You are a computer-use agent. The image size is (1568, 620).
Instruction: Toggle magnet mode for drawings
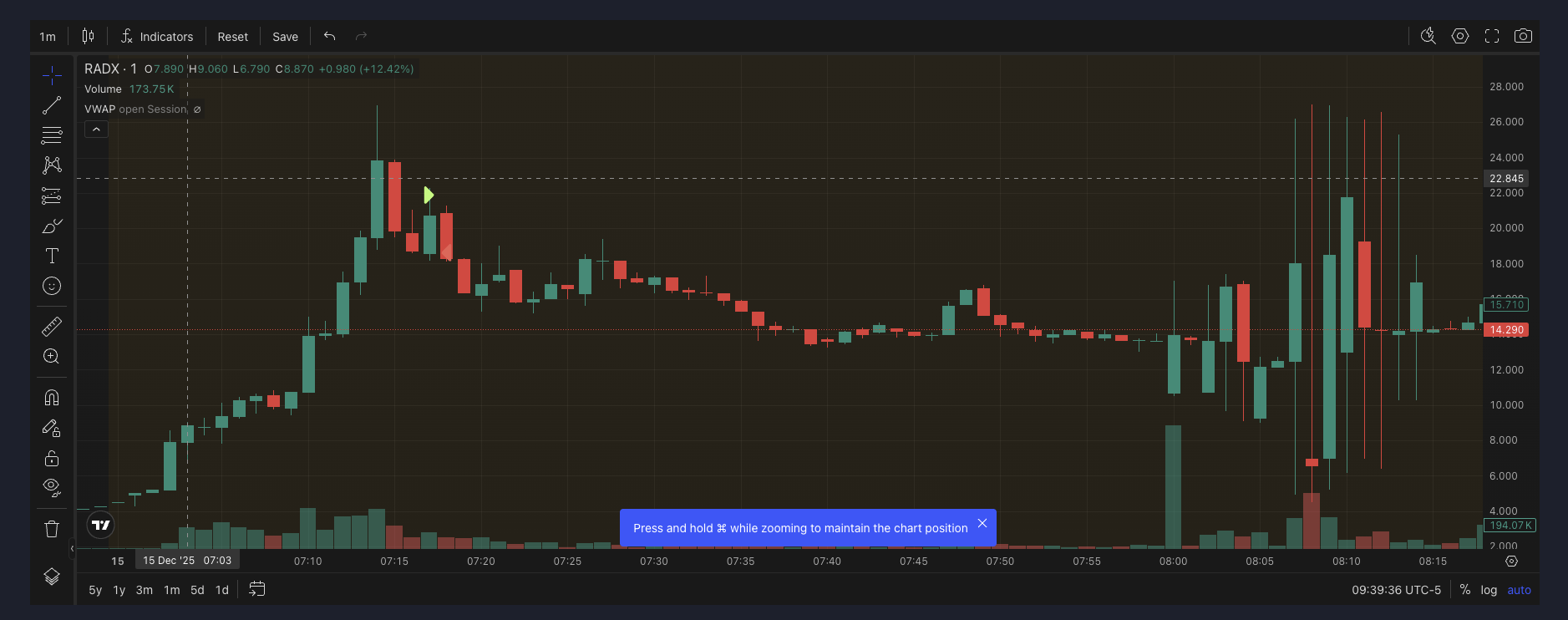[x=52, y=398]
